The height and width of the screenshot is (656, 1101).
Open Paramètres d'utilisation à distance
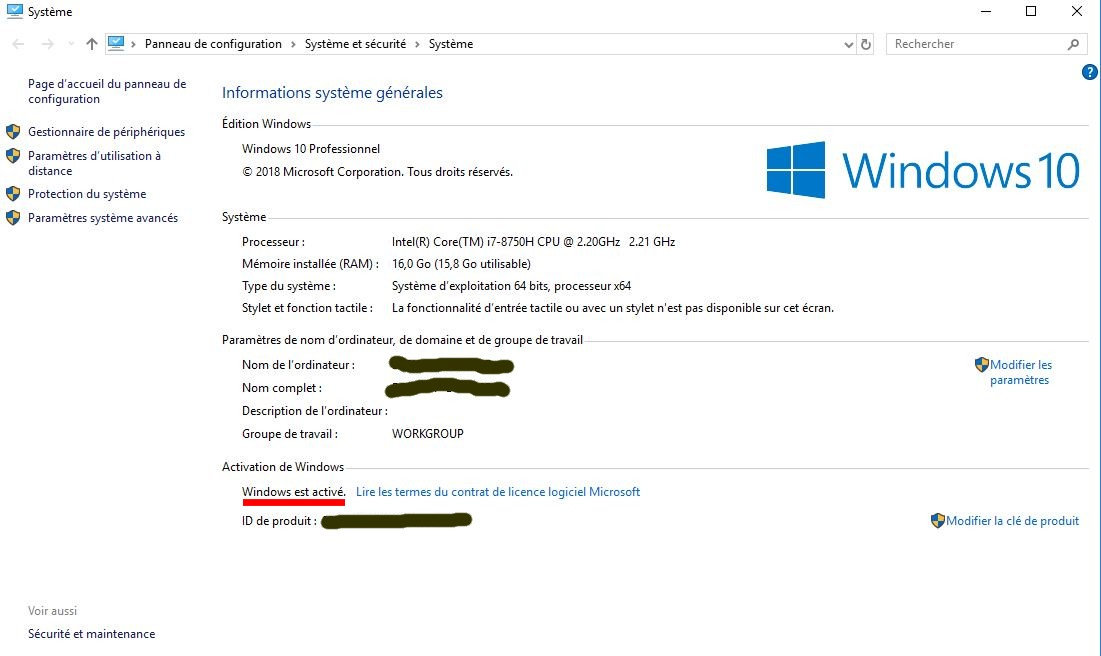(x=94, y=163)
